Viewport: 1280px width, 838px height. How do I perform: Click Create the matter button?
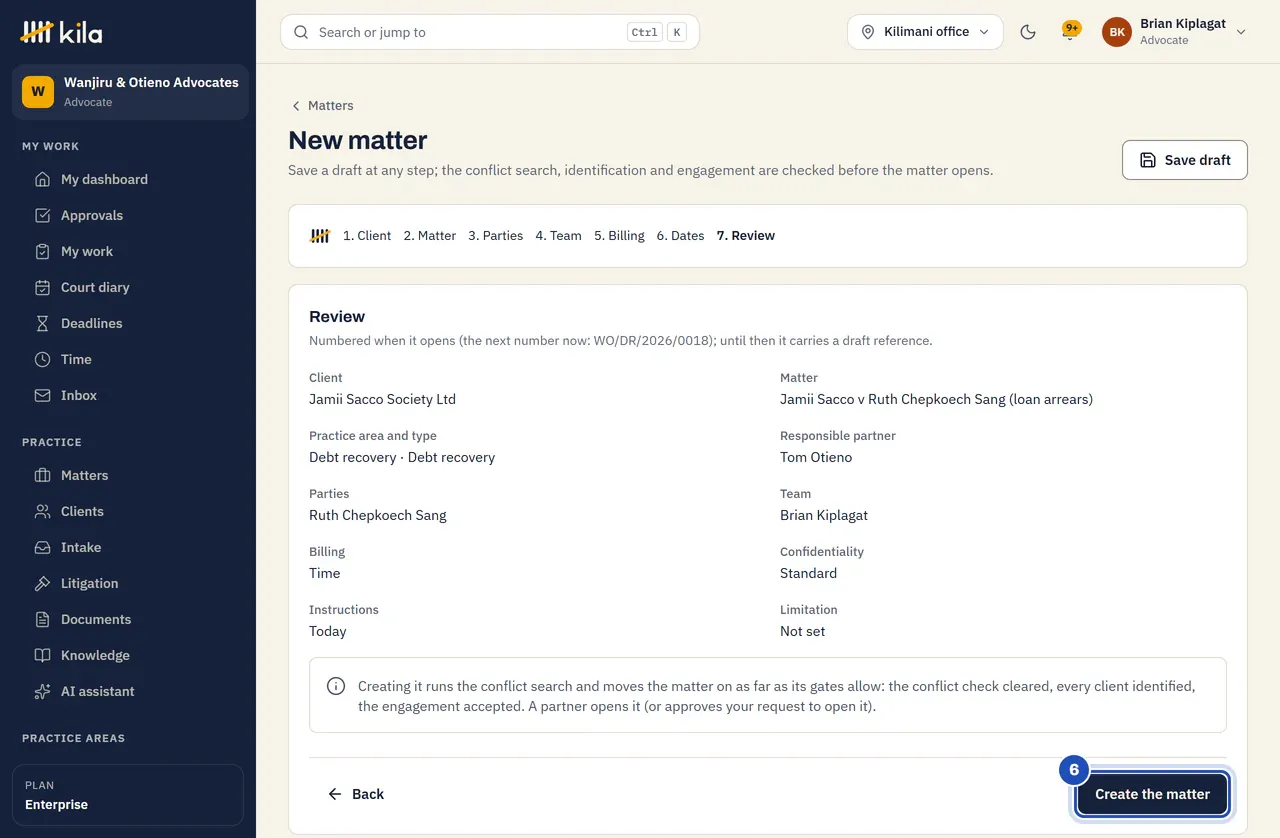[1152, 794]
